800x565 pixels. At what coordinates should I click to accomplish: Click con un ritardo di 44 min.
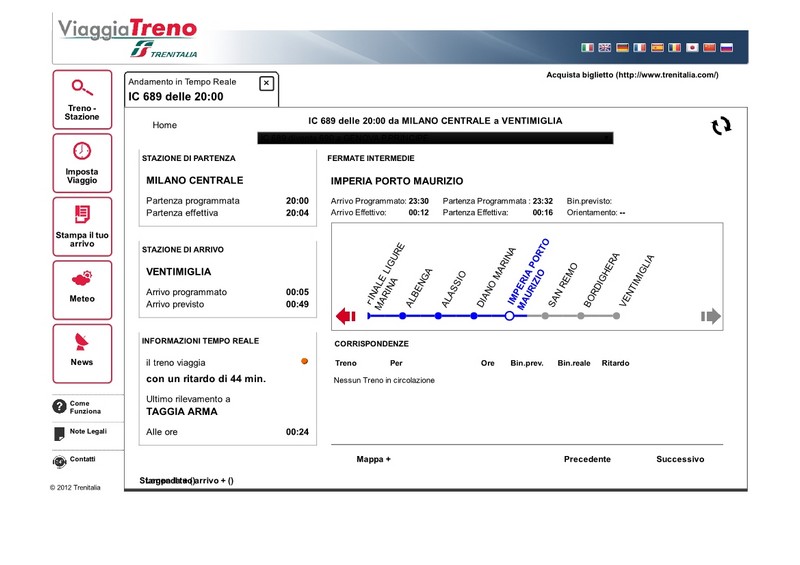pos(206,379)
